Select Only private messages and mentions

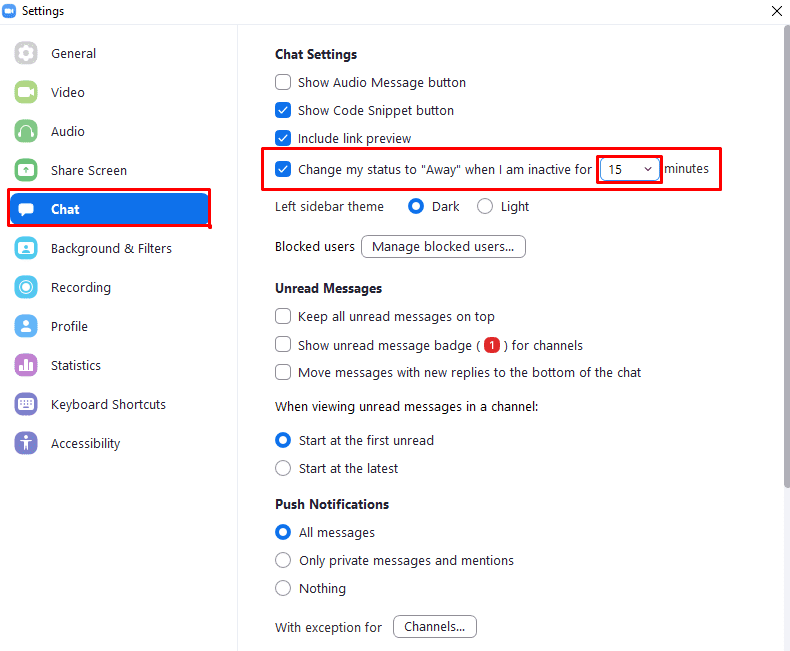(283, 560)
